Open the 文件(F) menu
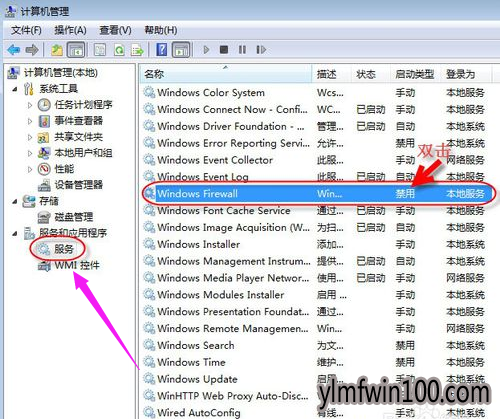The width and height of the screenshot is (501, 419). pyautogui.click(x=26, y=30)
